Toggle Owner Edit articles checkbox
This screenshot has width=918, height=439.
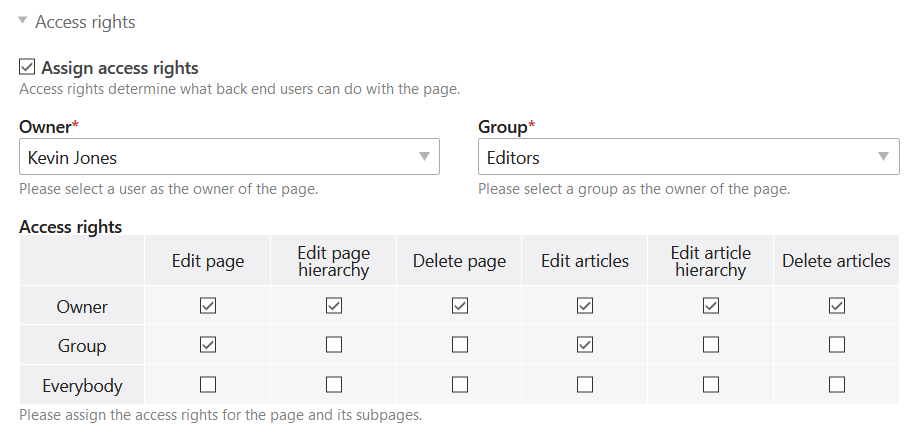pos(585,306)
